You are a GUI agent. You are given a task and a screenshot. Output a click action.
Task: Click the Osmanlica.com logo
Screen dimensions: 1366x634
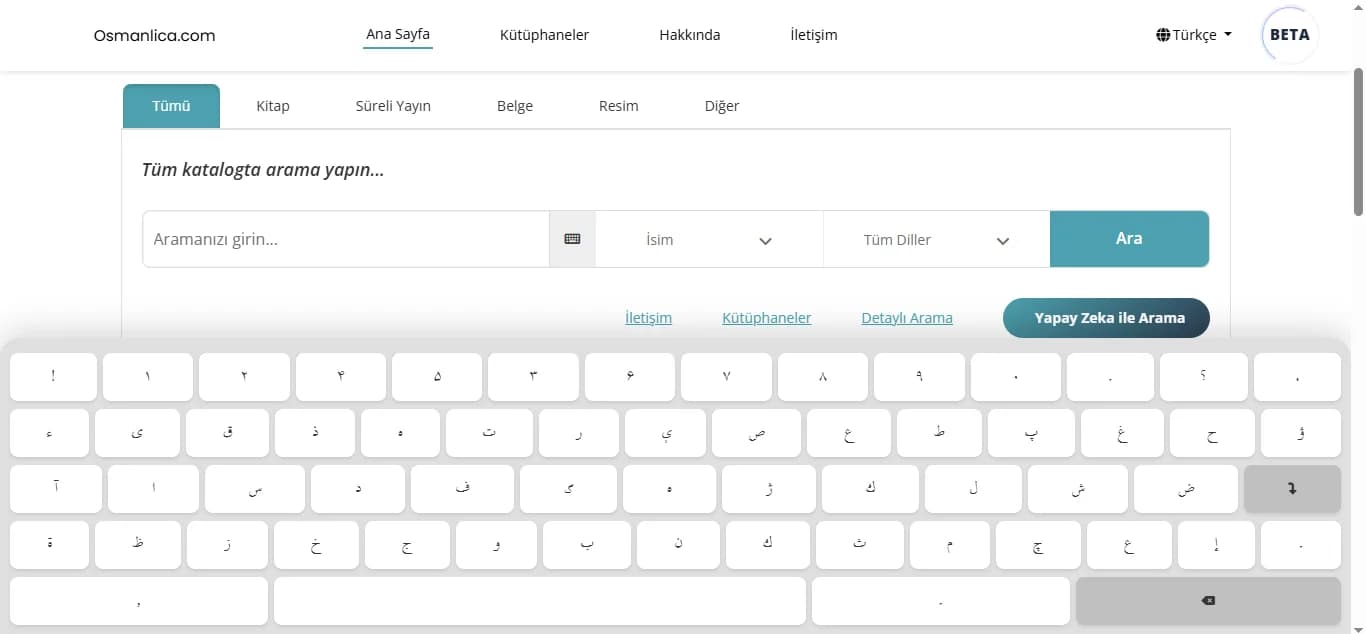[154, 35]
